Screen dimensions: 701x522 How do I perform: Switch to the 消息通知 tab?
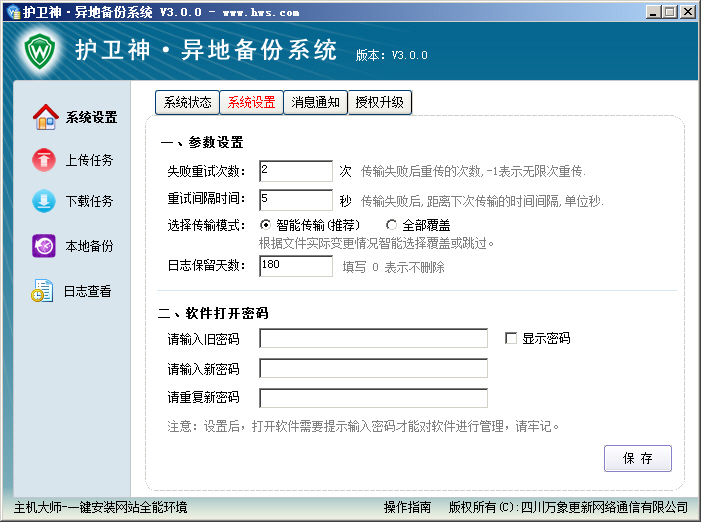tap(315, 103)
